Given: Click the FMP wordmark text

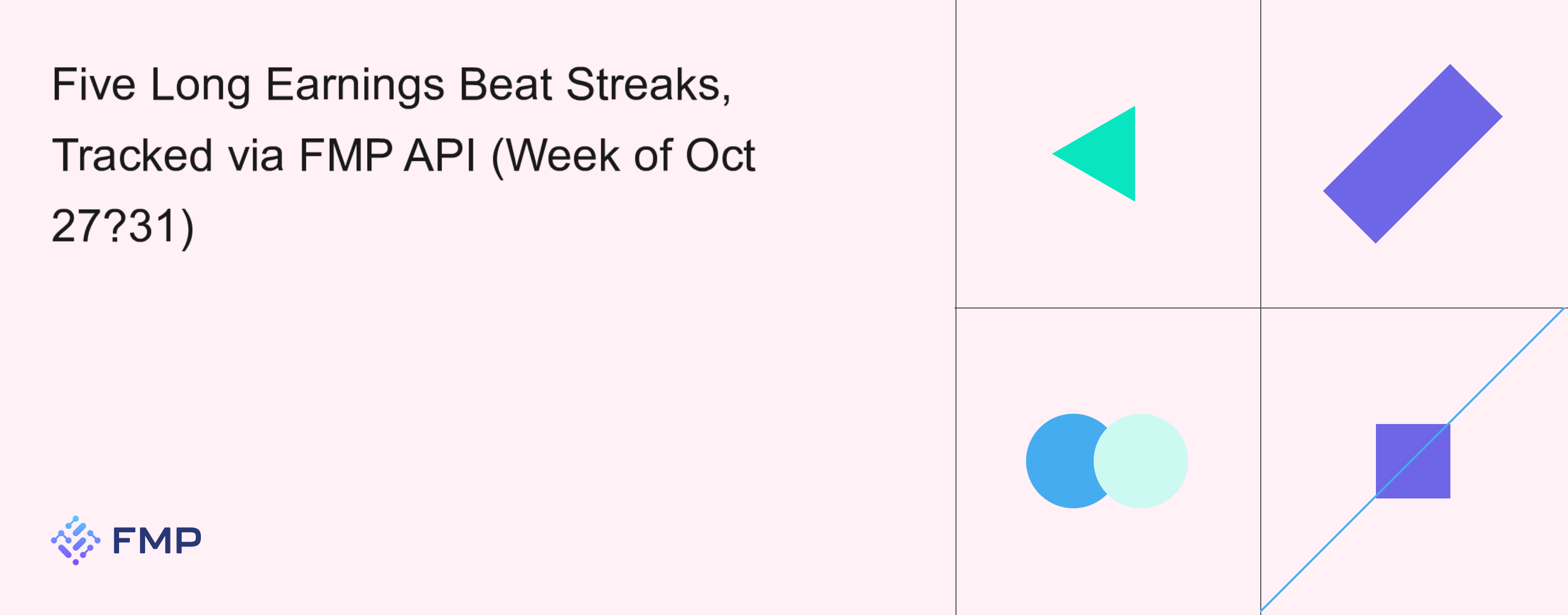Looking at the screenshot, I should (157, 541).
